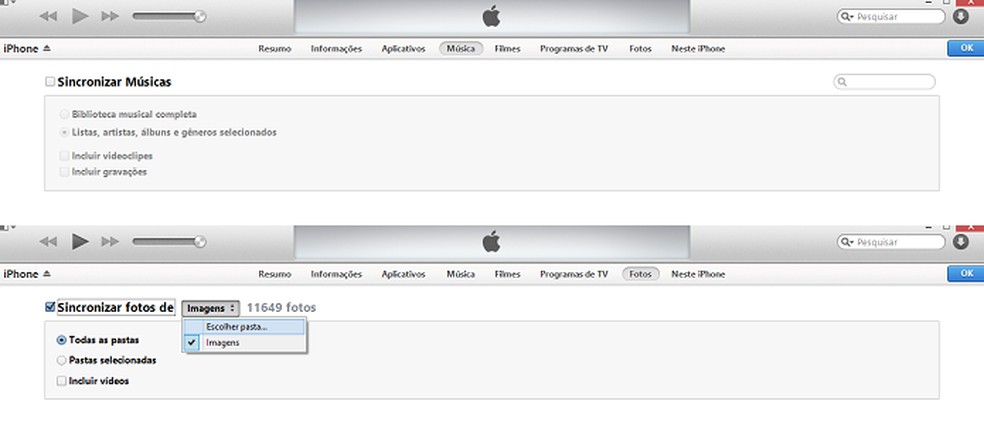The height and width of the screenshot is (445, 984).
Task: Switch to Música tab in the Fotos sync window
Action: (461, 274)
